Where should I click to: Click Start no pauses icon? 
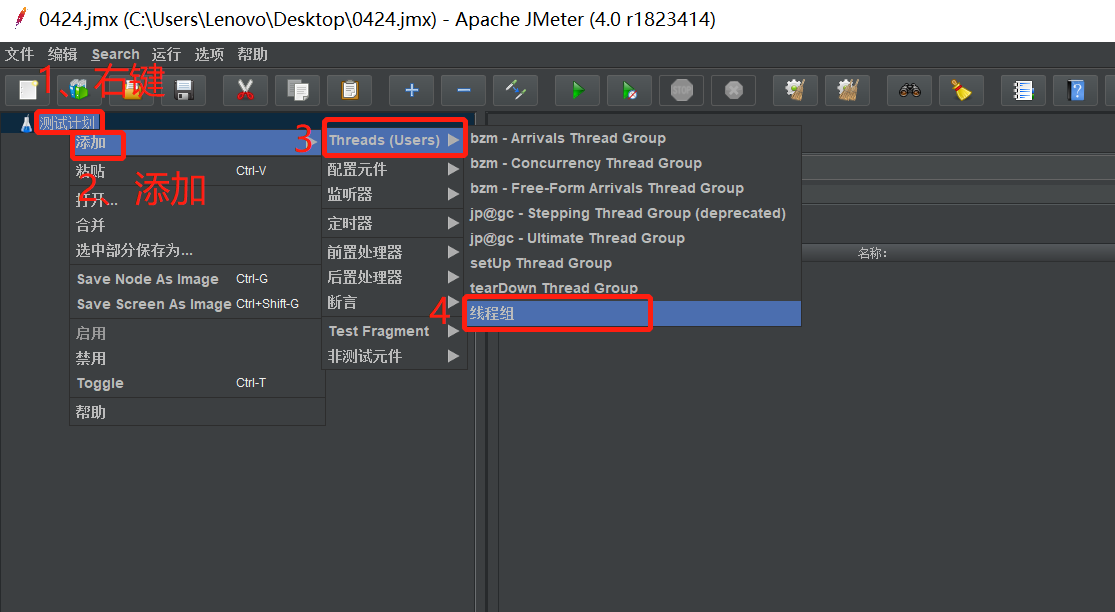(x=629, y=90)
